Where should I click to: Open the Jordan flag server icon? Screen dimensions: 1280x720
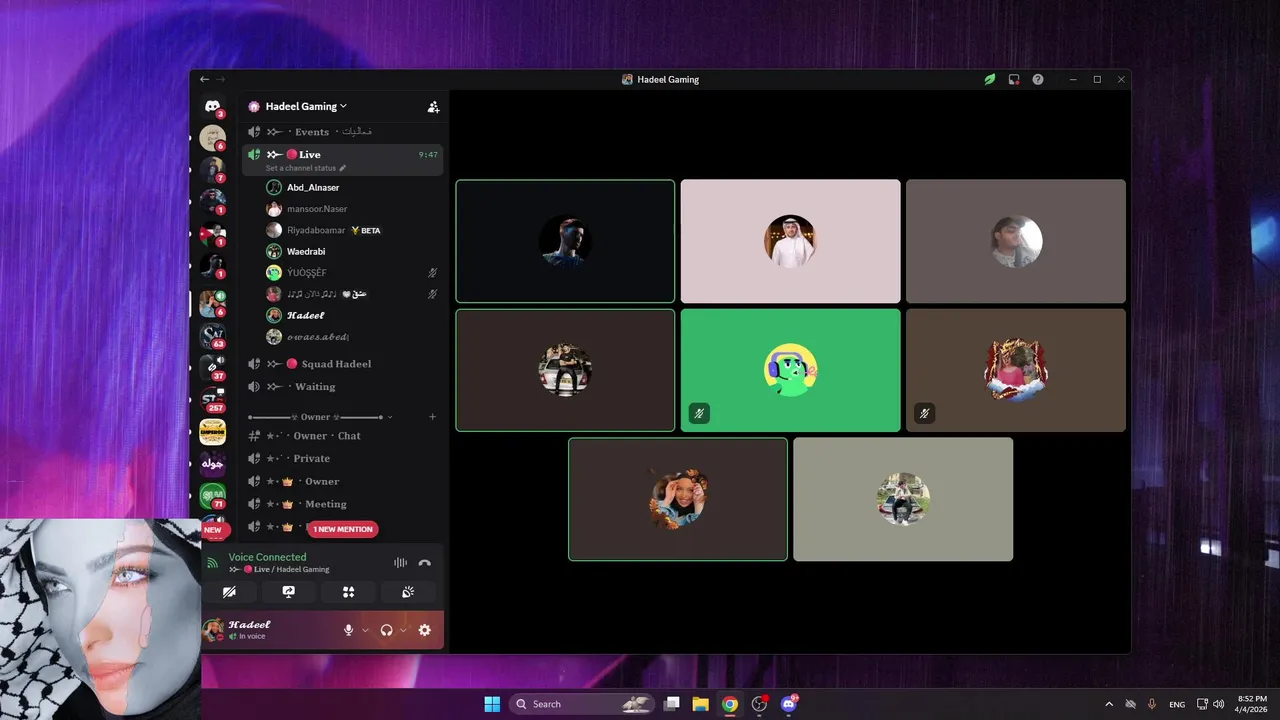click(x=212, y=236)
